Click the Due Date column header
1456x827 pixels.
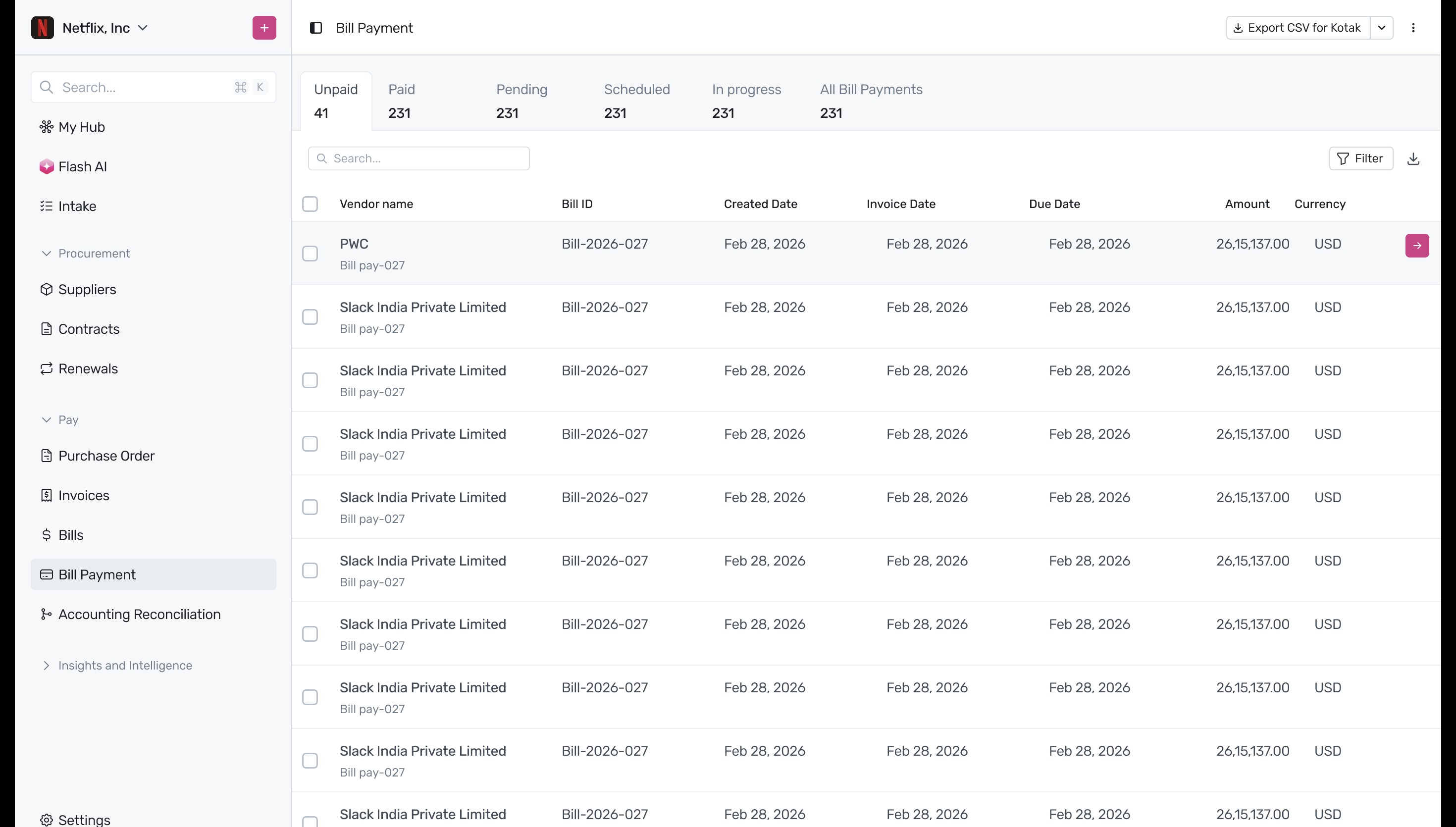(1054, 204)
